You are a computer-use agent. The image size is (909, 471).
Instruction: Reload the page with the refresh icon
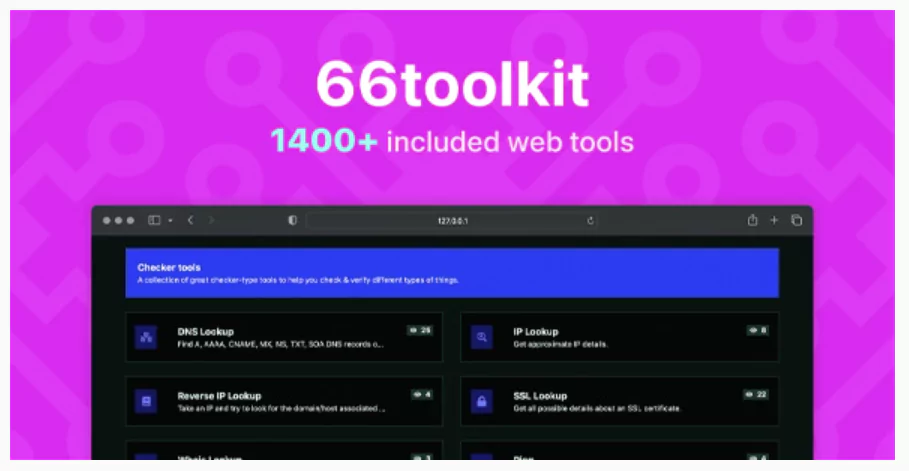(590, 221)
